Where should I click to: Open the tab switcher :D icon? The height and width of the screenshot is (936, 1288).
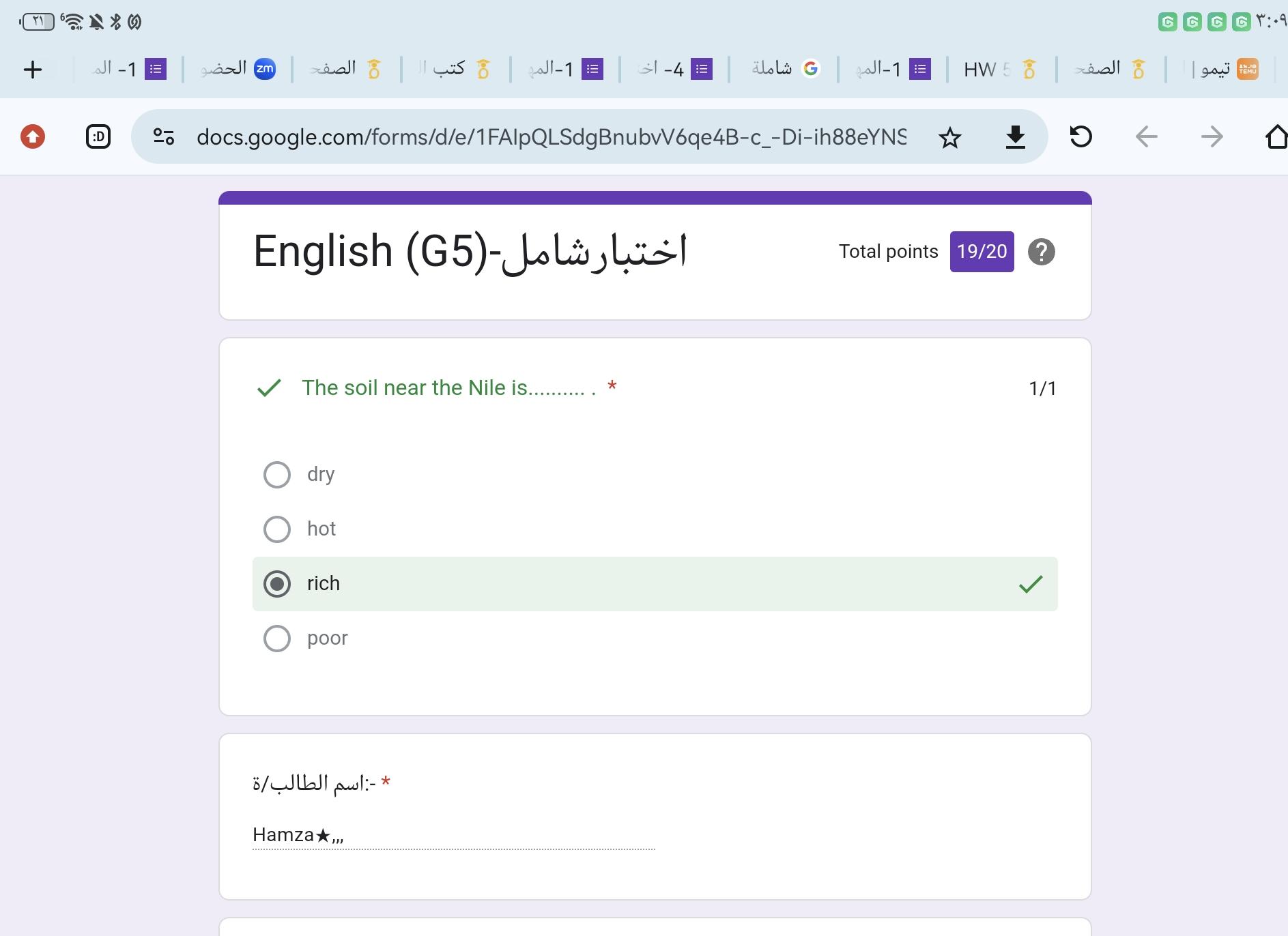(98, 137)
